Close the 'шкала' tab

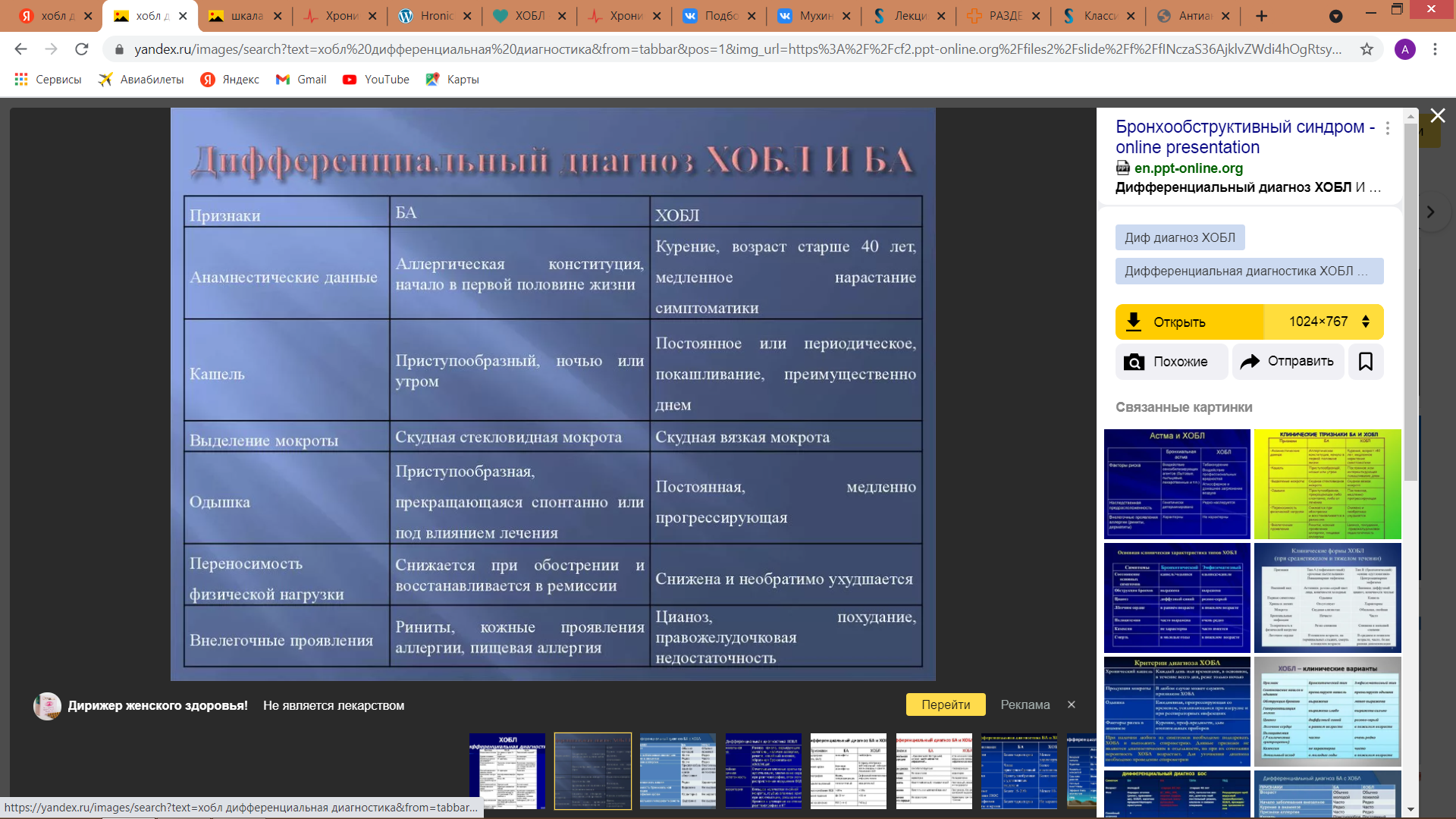[x=278, y=16]
